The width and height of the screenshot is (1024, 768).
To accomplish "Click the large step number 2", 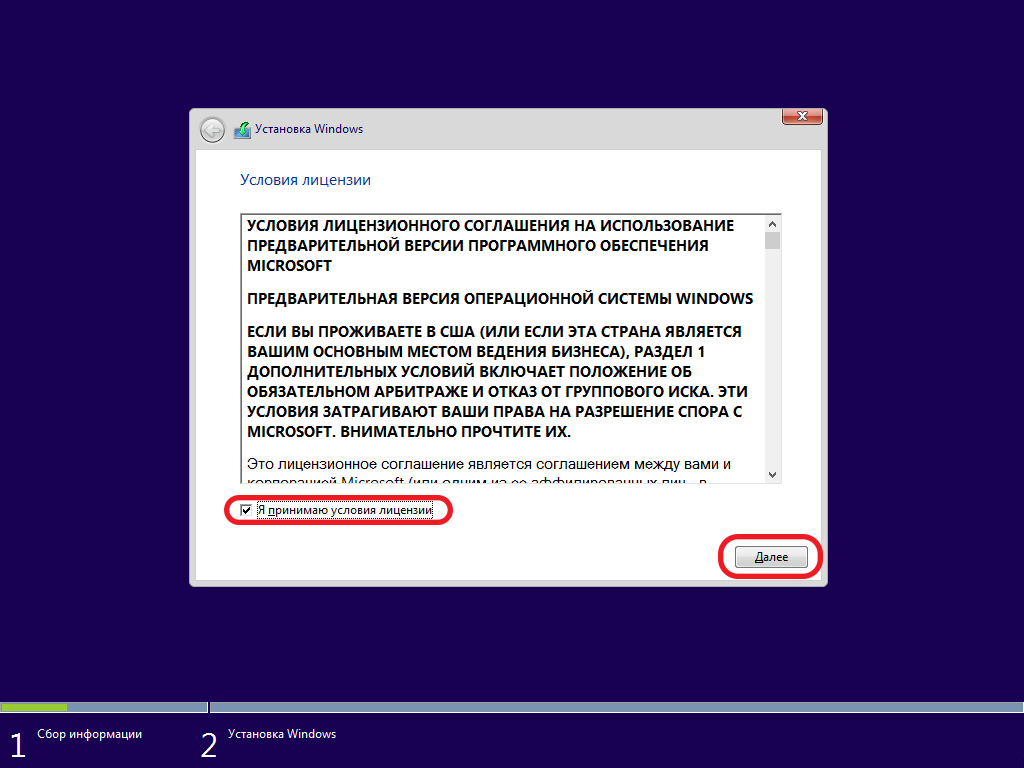I will tap(209, 744).
